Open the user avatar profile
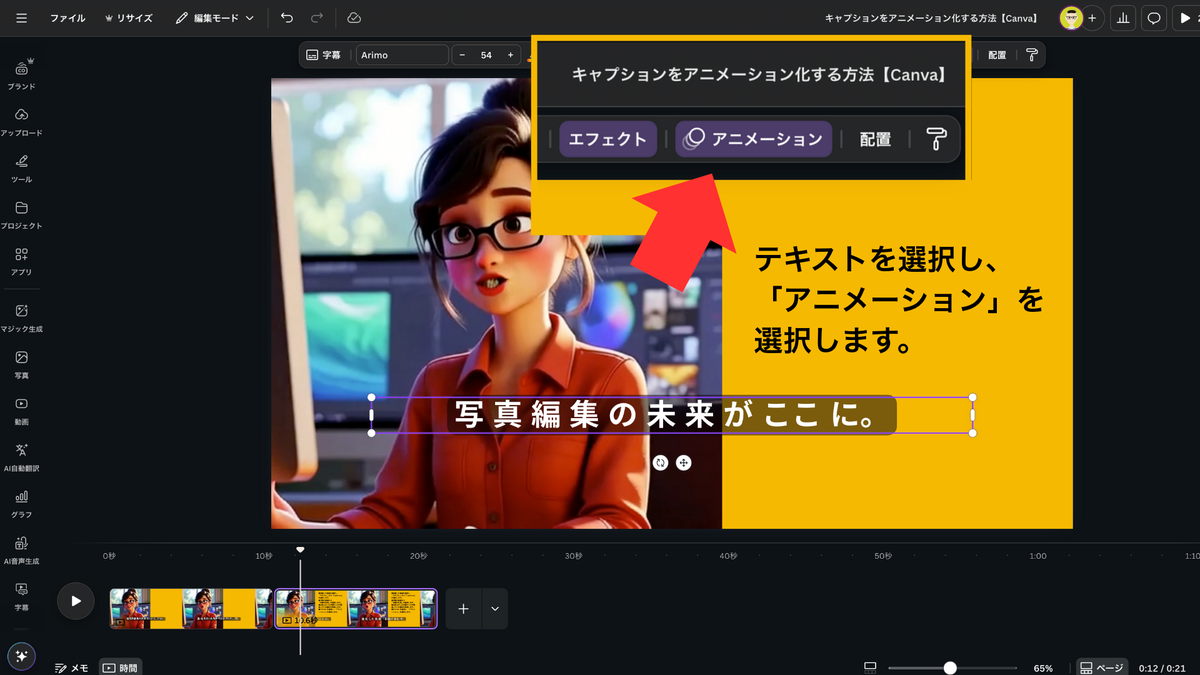The width and height of the screenshot is (1200, 675). point(1071,18)
